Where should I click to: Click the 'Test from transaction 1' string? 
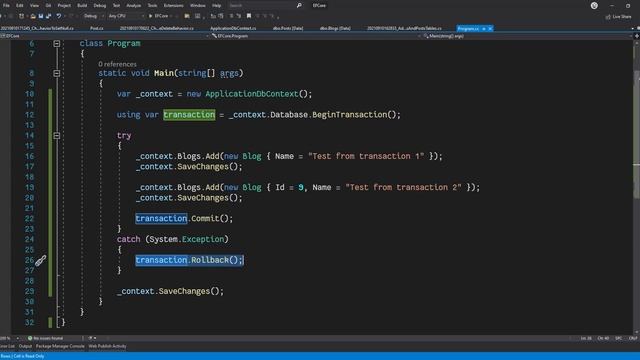point(366,156)
